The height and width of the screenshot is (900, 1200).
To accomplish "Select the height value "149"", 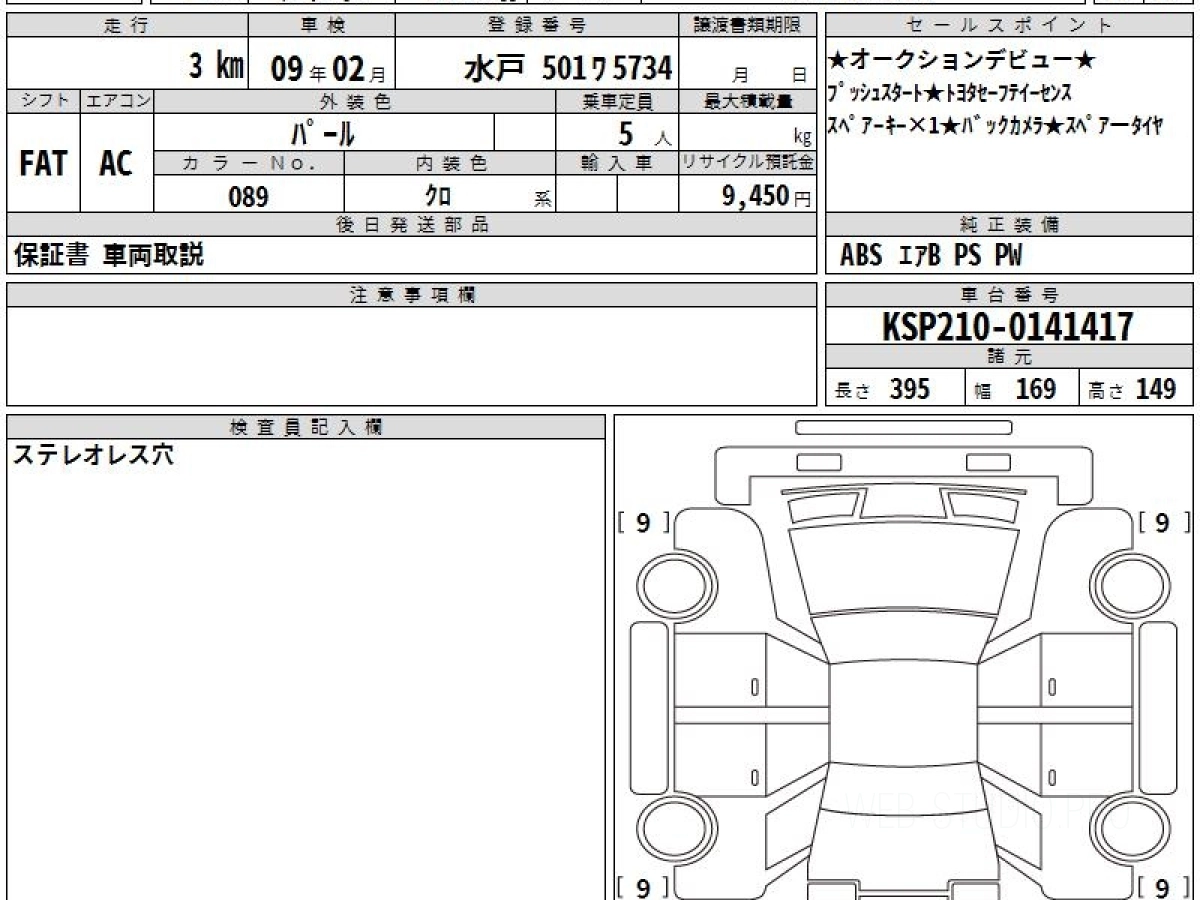I will pyautogui.click(x=1156, y=389).
